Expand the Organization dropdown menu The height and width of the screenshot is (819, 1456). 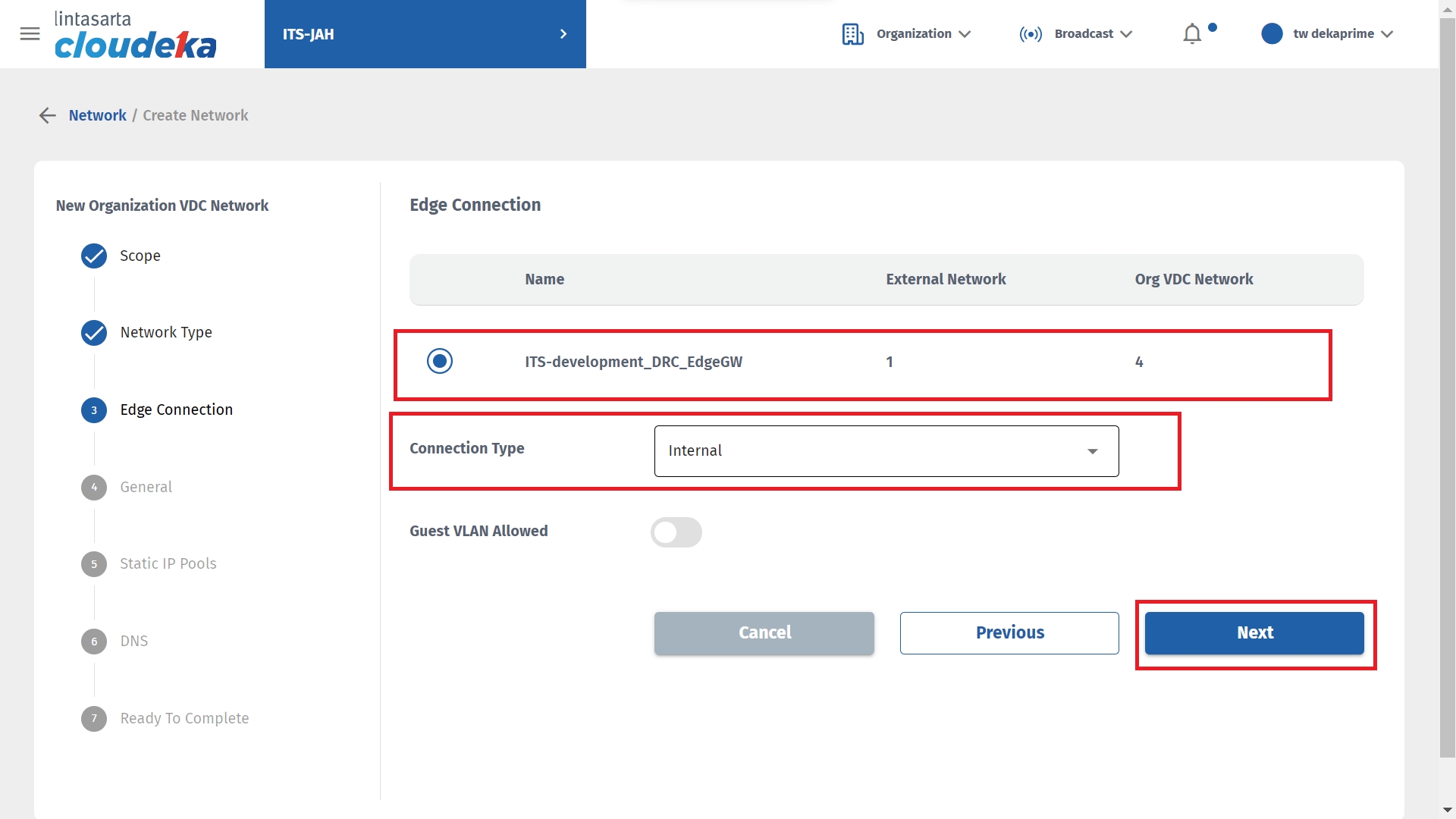(x=923, y=34)
